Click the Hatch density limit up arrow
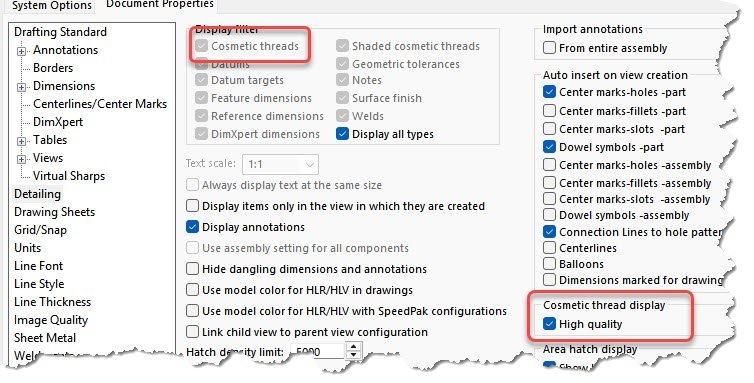Viewport: 754px width, 383px height. click(354, 347)
